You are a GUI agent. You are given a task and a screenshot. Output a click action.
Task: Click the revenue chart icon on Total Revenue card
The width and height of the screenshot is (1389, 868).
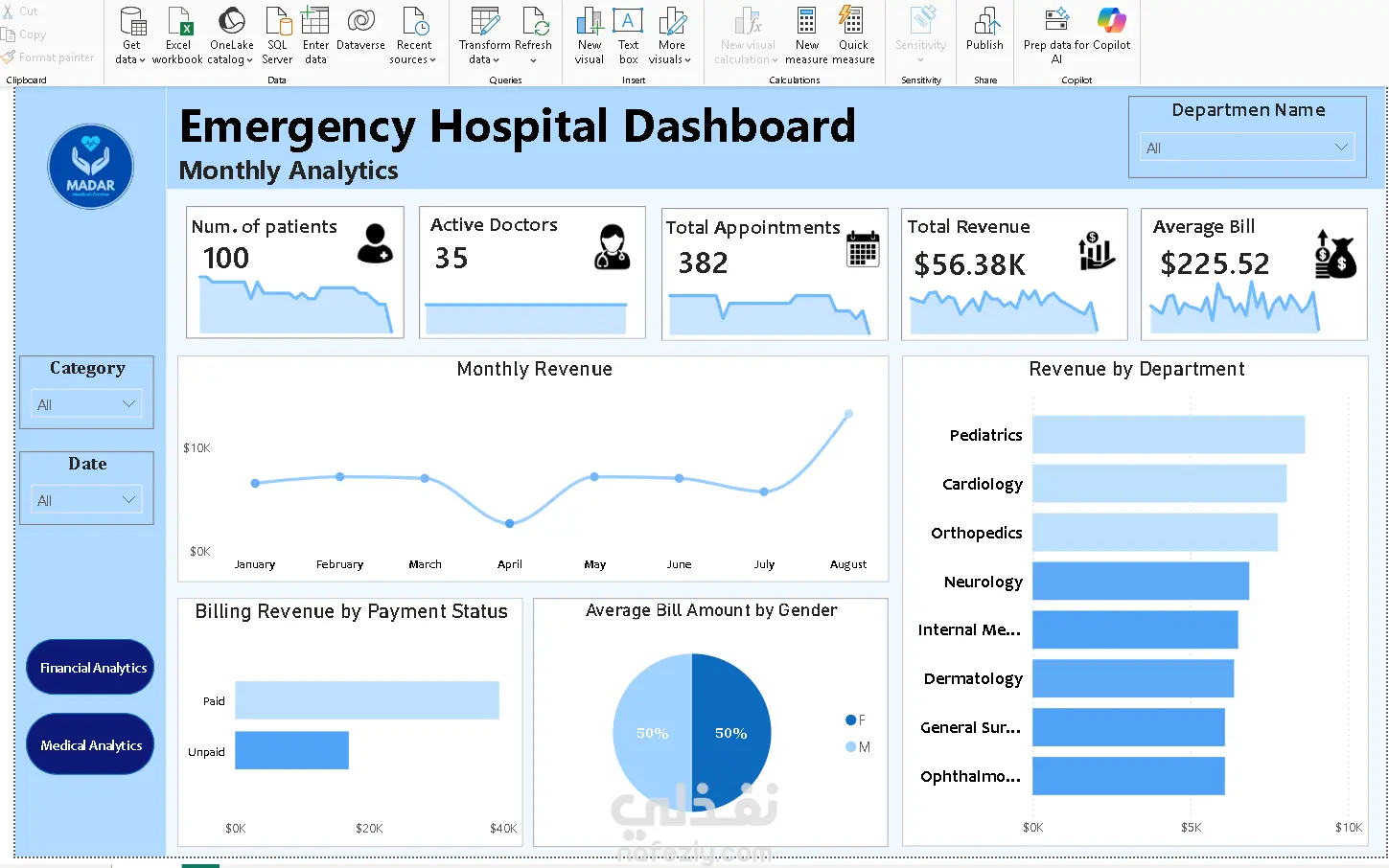point(1096,251)
